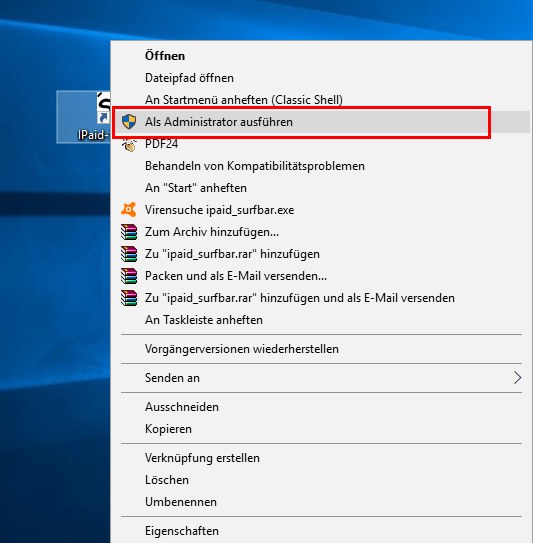Expand the 'Senden an' submenu arrow
The image size is (533, 543).
517,378
